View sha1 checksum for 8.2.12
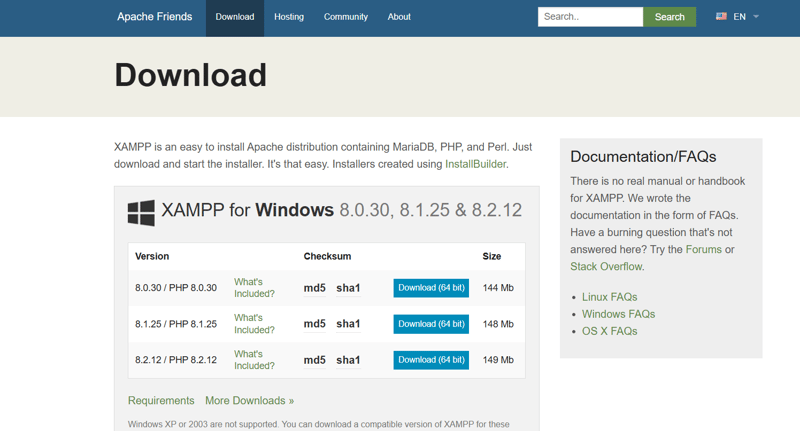 [x=348, y=360]
